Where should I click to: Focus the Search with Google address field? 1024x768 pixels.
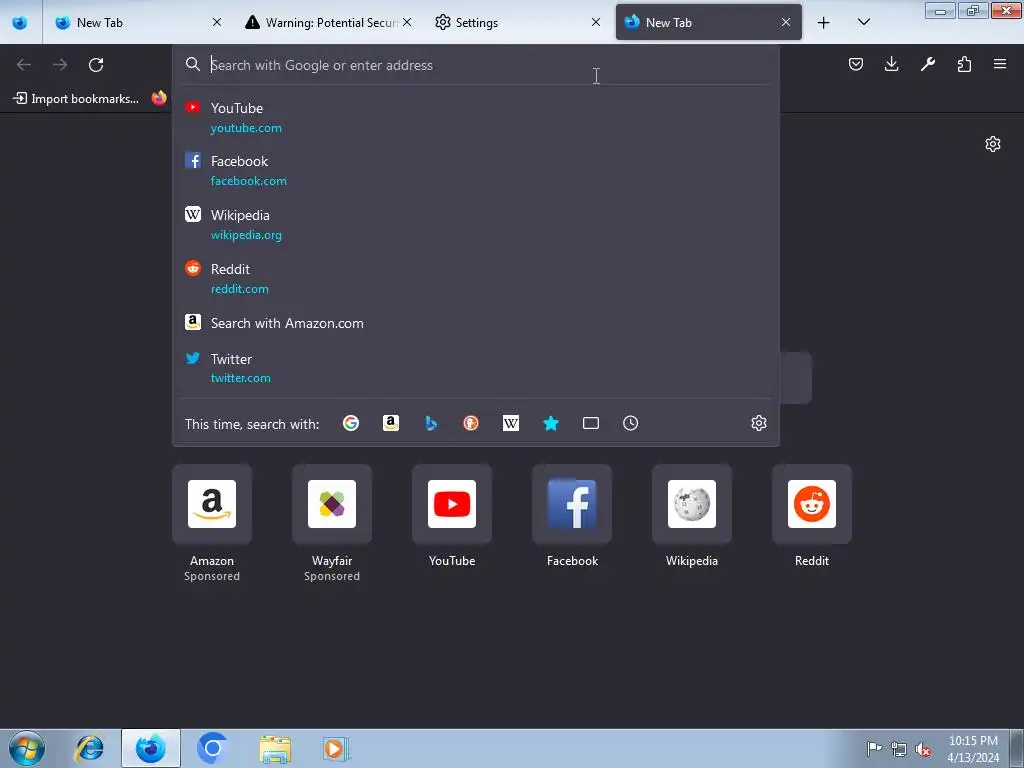point(475,65)
